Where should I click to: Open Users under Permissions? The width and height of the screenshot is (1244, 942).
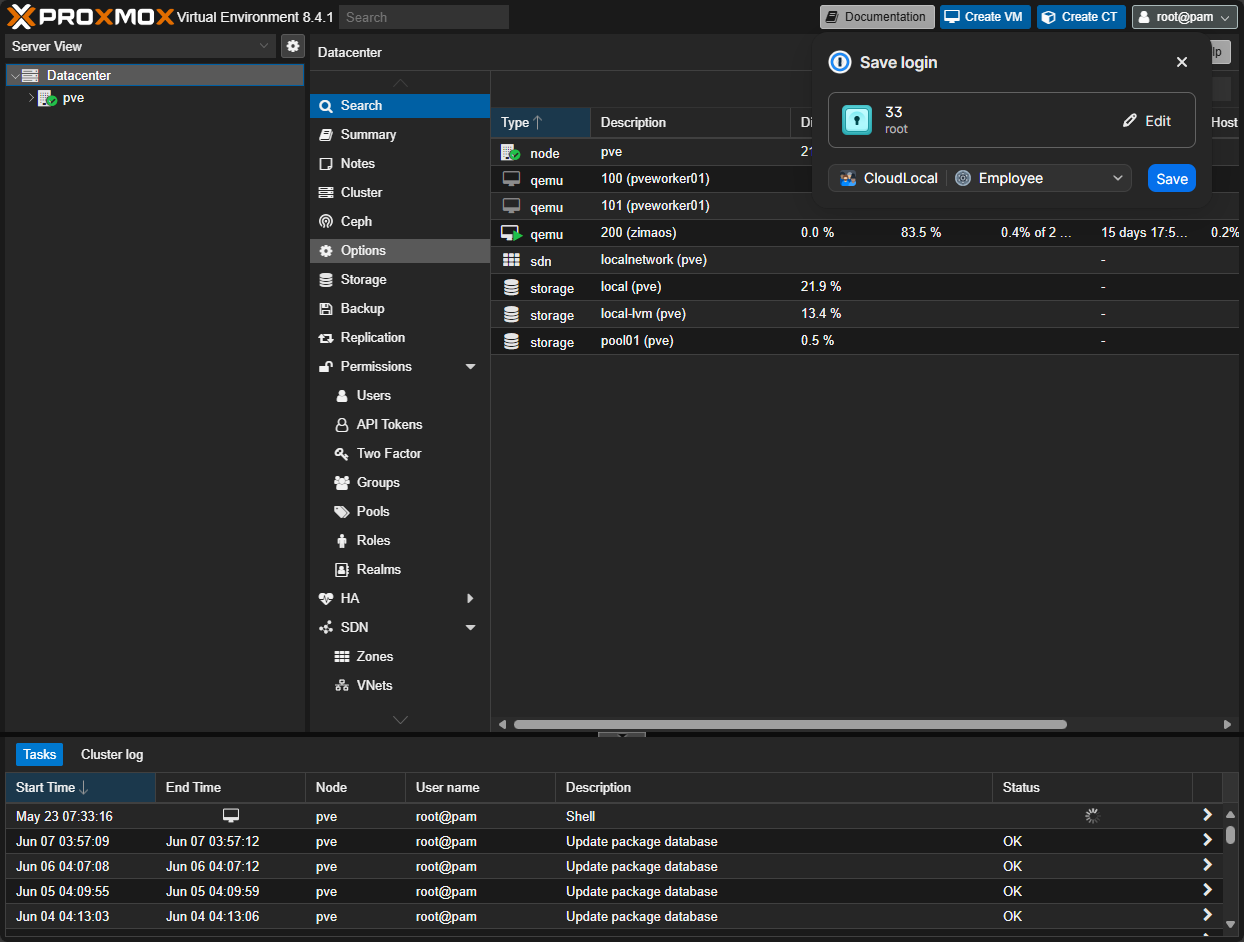pyautogui.click(x=400, y=395)
